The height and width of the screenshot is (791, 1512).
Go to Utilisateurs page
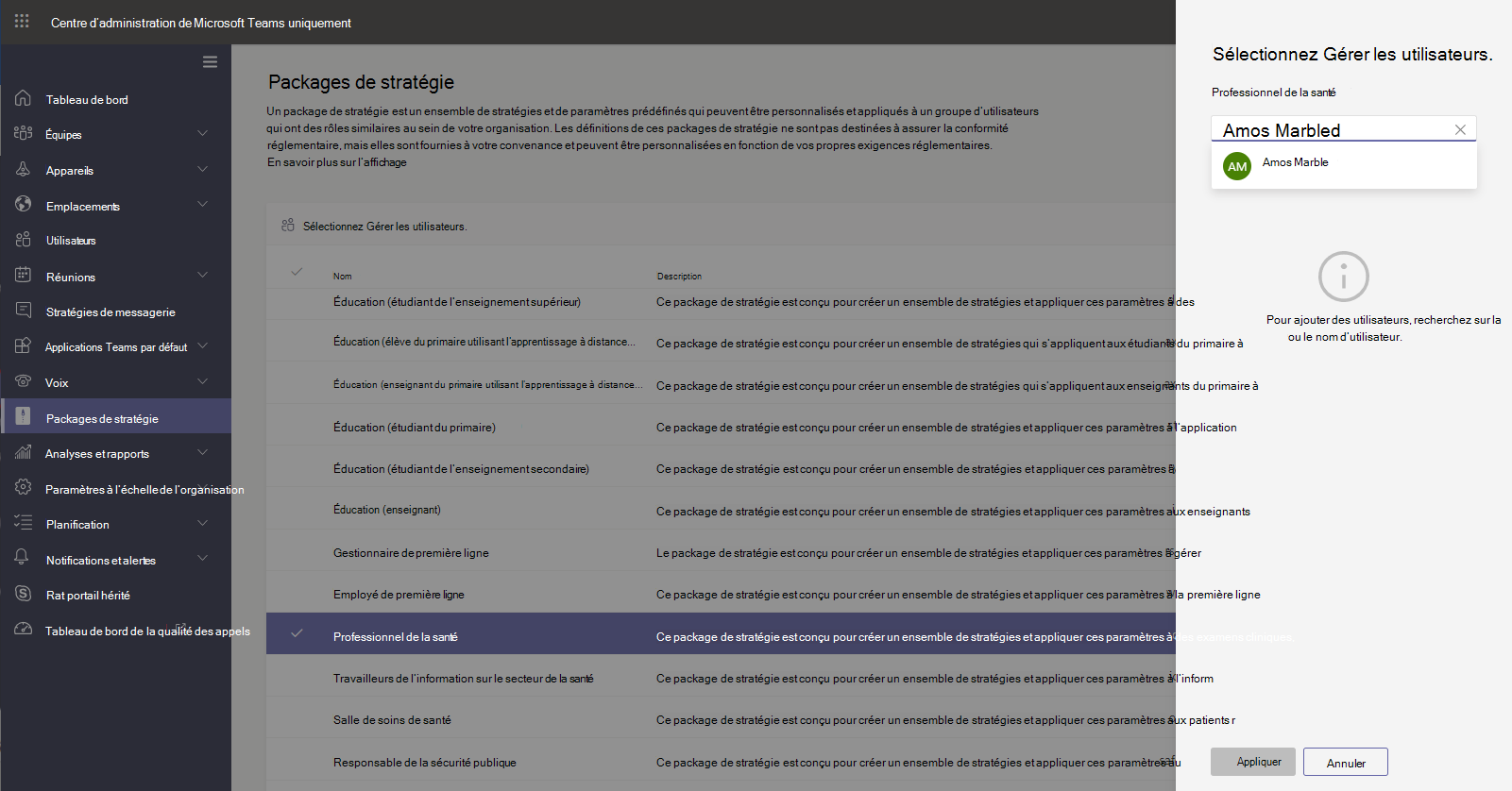pyautogui.click(x=71, y=241)
